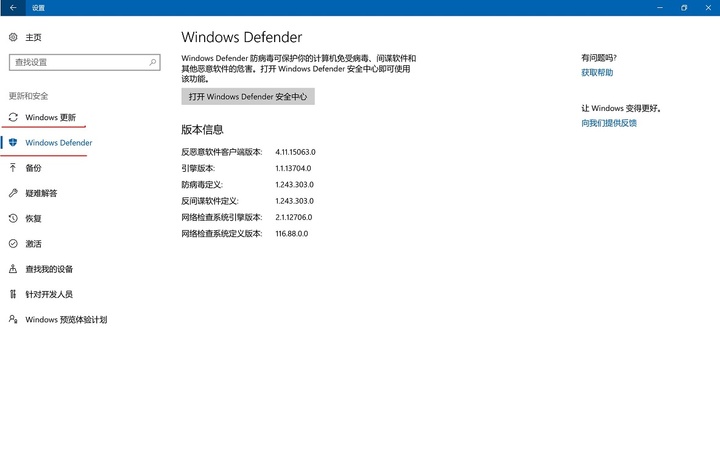Open the 向我们提供反馈 link

(x=609, y=123)
